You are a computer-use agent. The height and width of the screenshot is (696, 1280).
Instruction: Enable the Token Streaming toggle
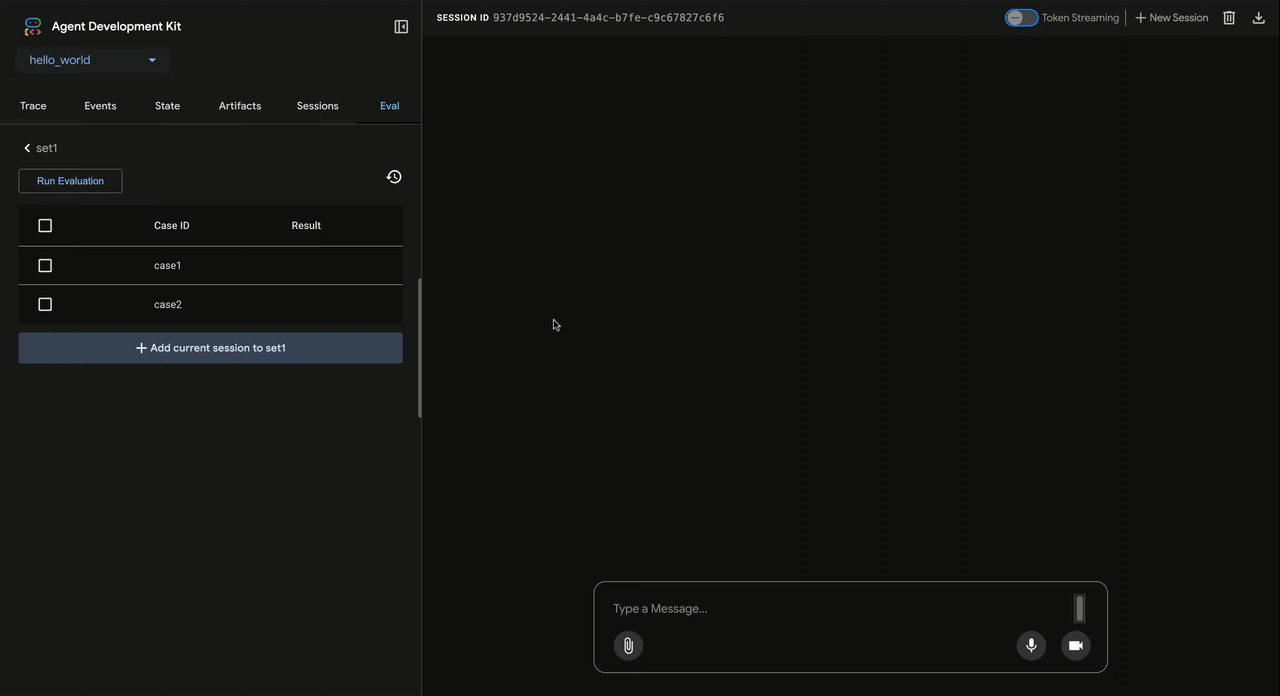pyautogui.click(x=1021, y=17)
